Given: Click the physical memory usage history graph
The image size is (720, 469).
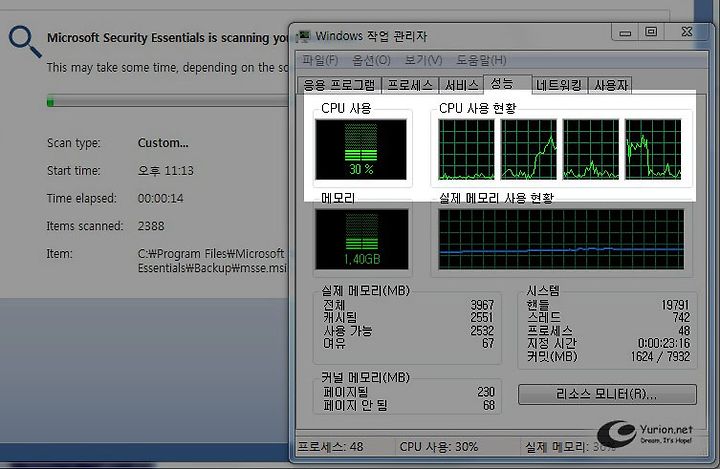Looking at the screenshot, I should 561,239.
